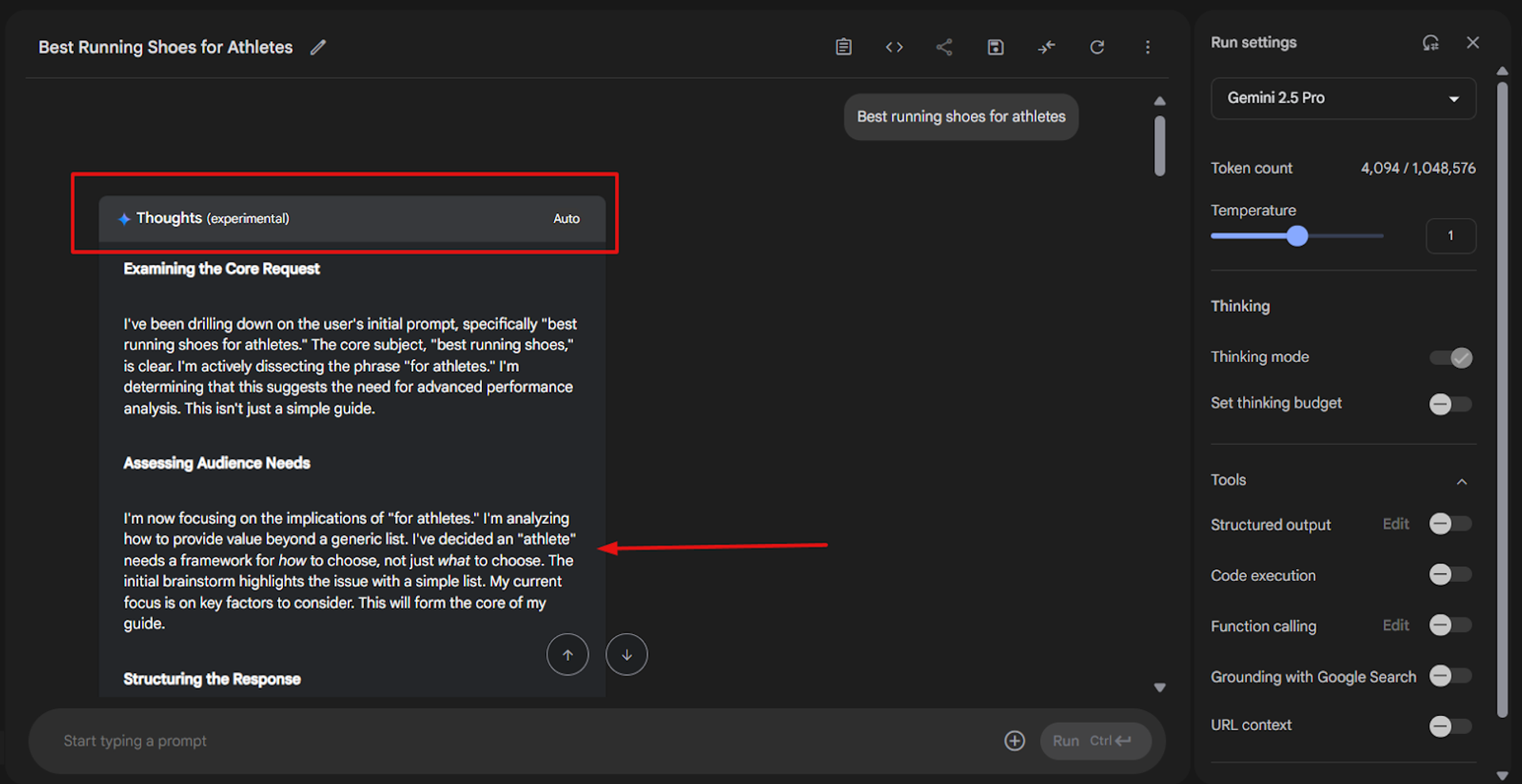Click the Temperature slider handle
Screen dimensions: 1522x784
click(x=1297, y=236)
